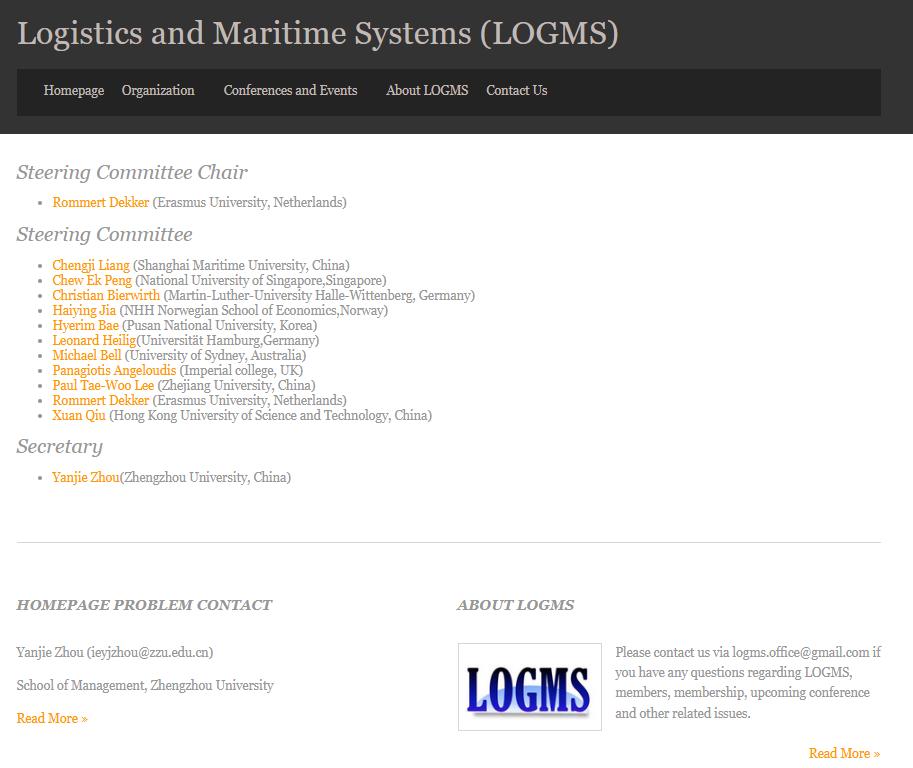Open Conferences and Events menu

click(290, 91)
